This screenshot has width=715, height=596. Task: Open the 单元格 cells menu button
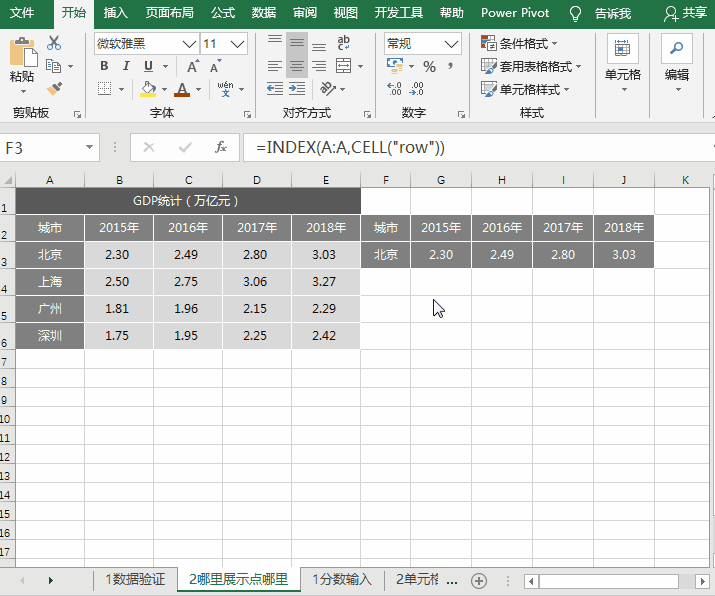(622, 63)
